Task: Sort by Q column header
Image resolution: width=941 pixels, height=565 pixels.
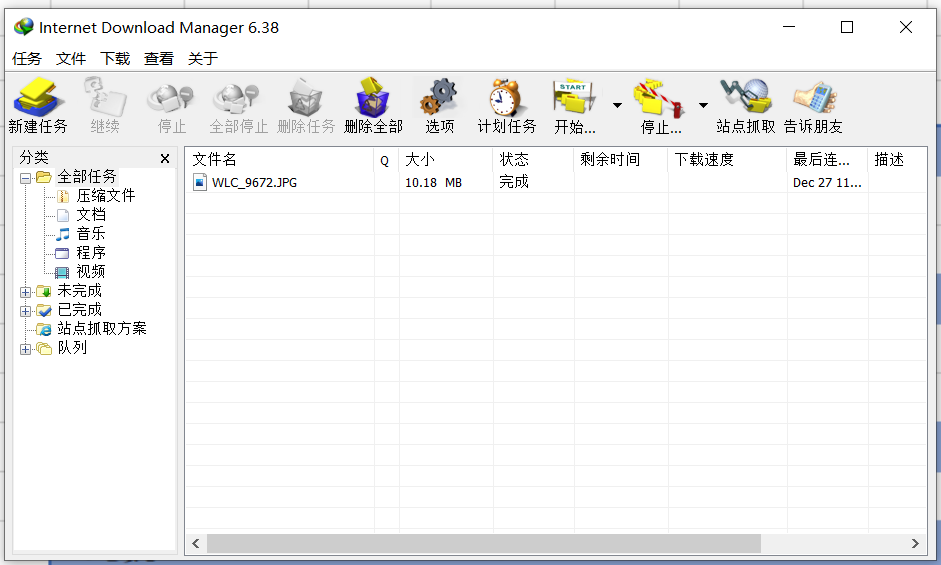Action: (386, 159)
